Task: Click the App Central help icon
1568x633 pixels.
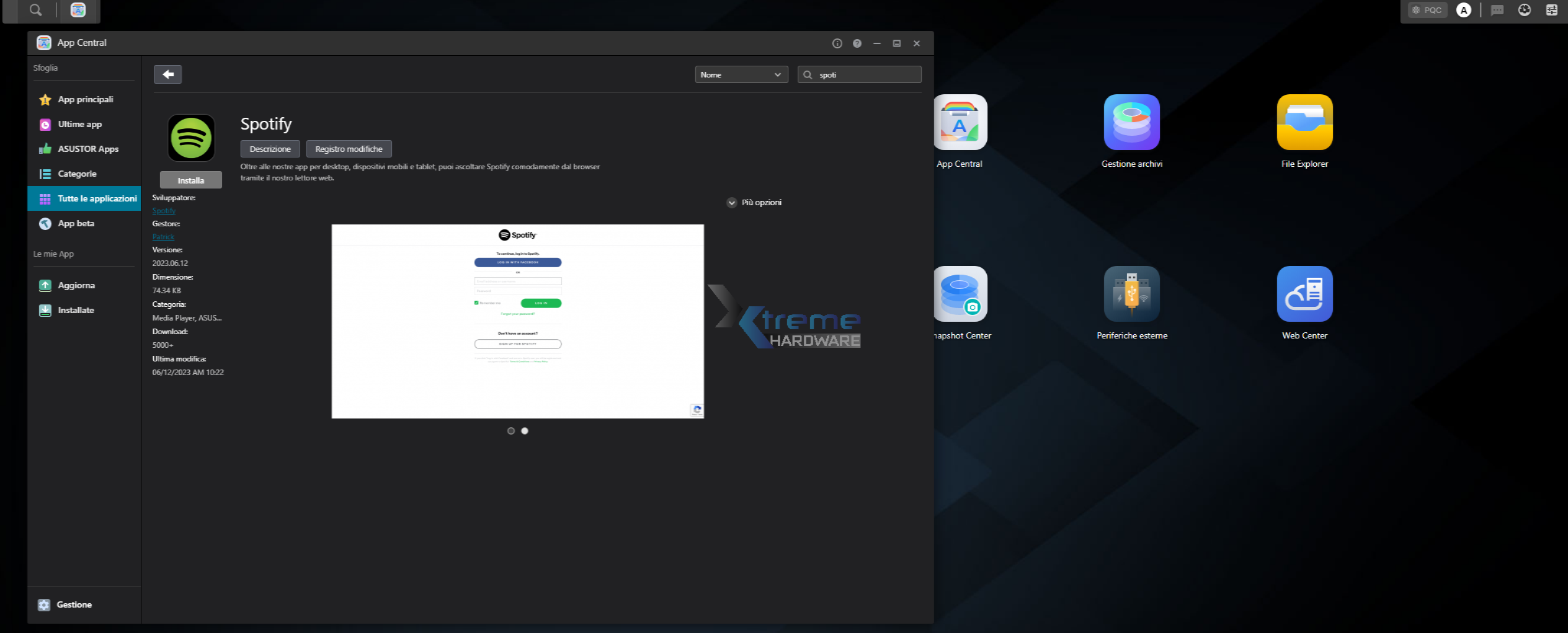Action: pos(857,43)
